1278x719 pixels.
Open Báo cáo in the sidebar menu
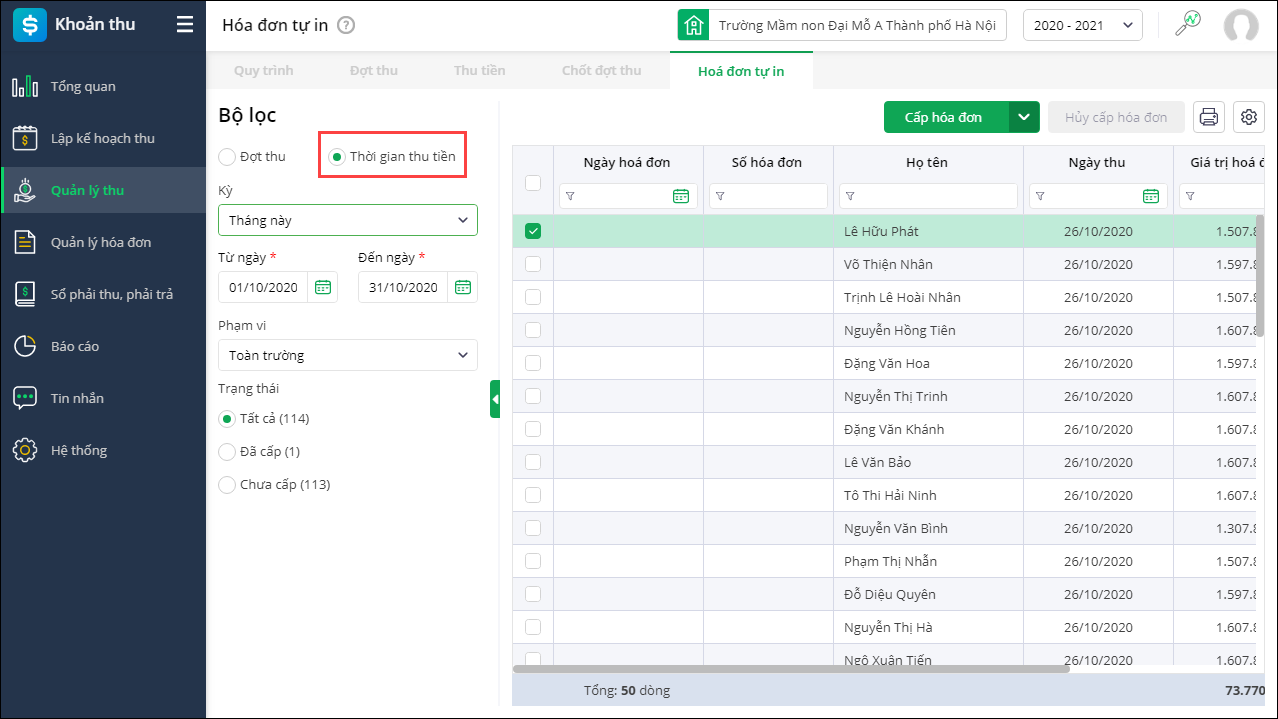point(75,346)
